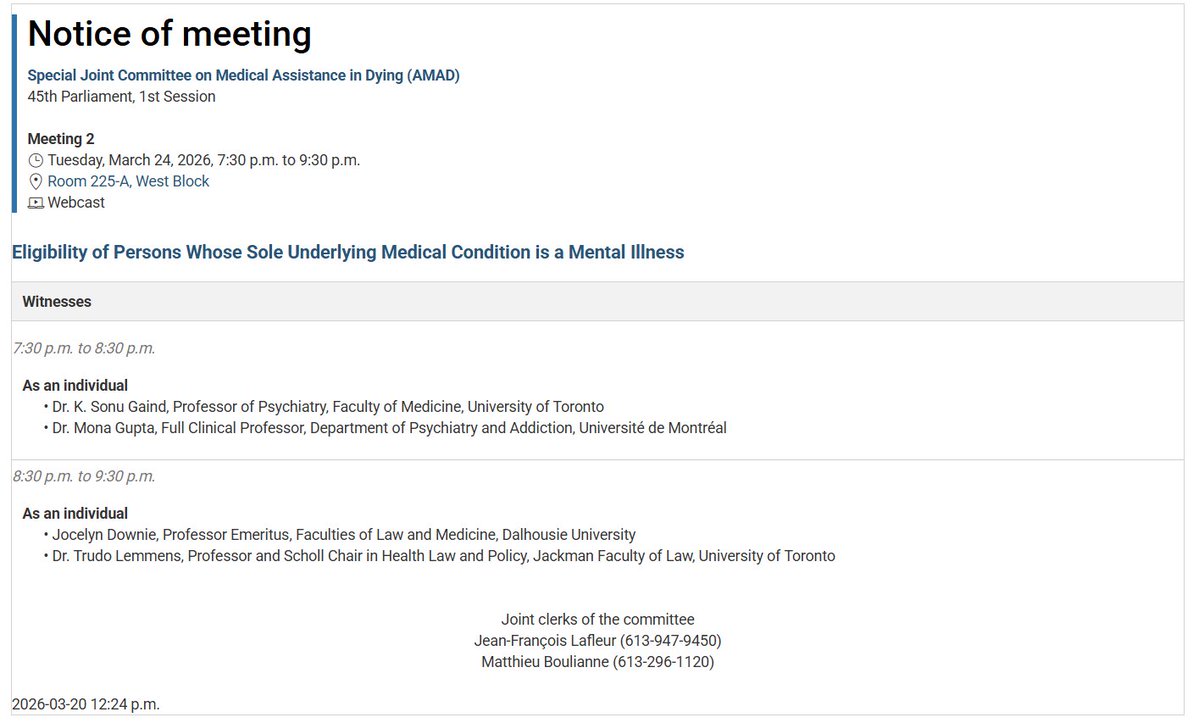Screen dimensions: 1199x723
Task: Select witness Dr. Mona Gupta entry
Action: click(389, 428)
